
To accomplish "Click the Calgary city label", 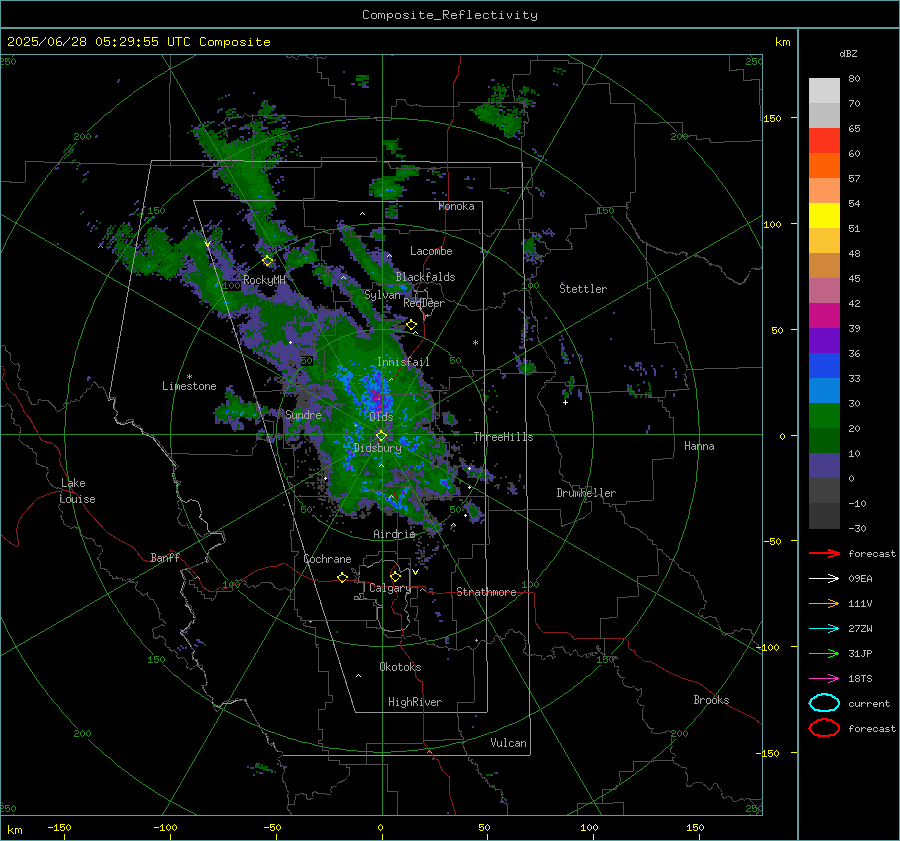I will coord(390,588).
